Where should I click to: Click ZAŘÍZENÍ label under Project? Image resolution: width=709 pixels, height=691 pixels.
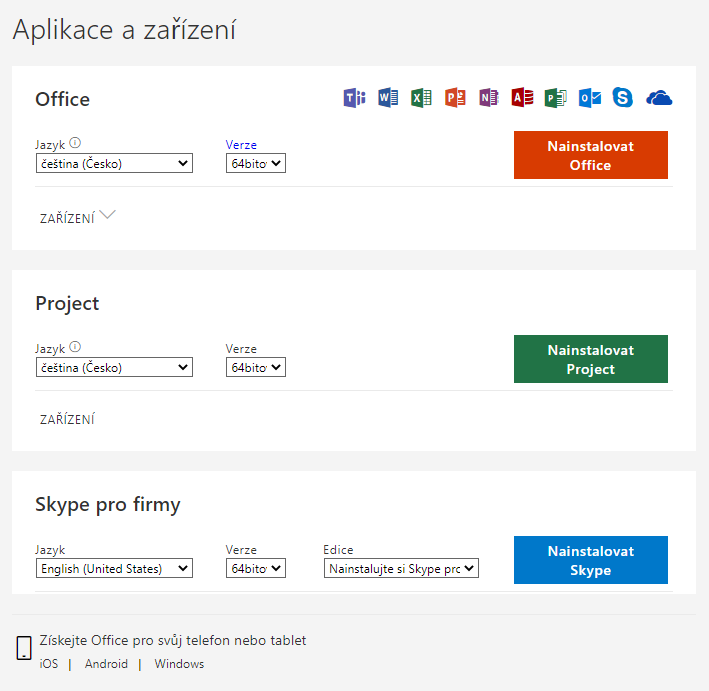point(67,420)
